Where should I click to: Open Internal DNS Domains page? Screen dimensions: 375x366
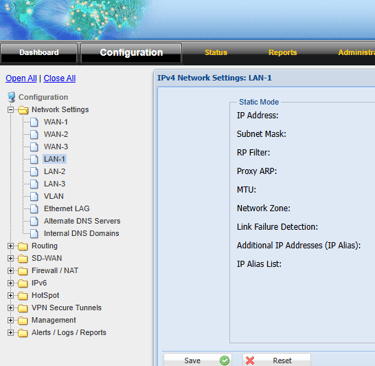[x=81, y=233]
